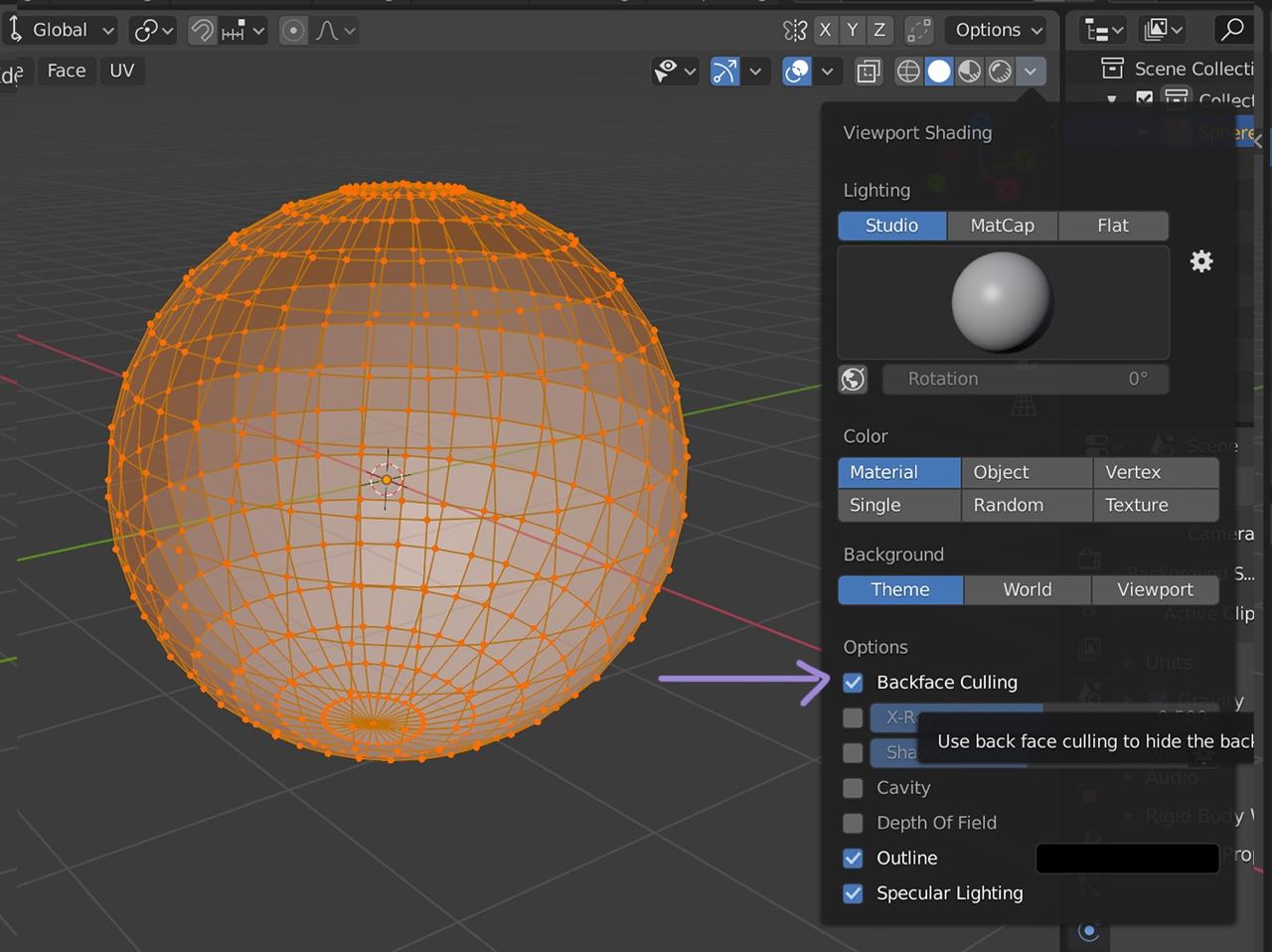Click the 3D cursor at sphere center
The height and width of the screenshot is (952, 1272).
[387, 480]
